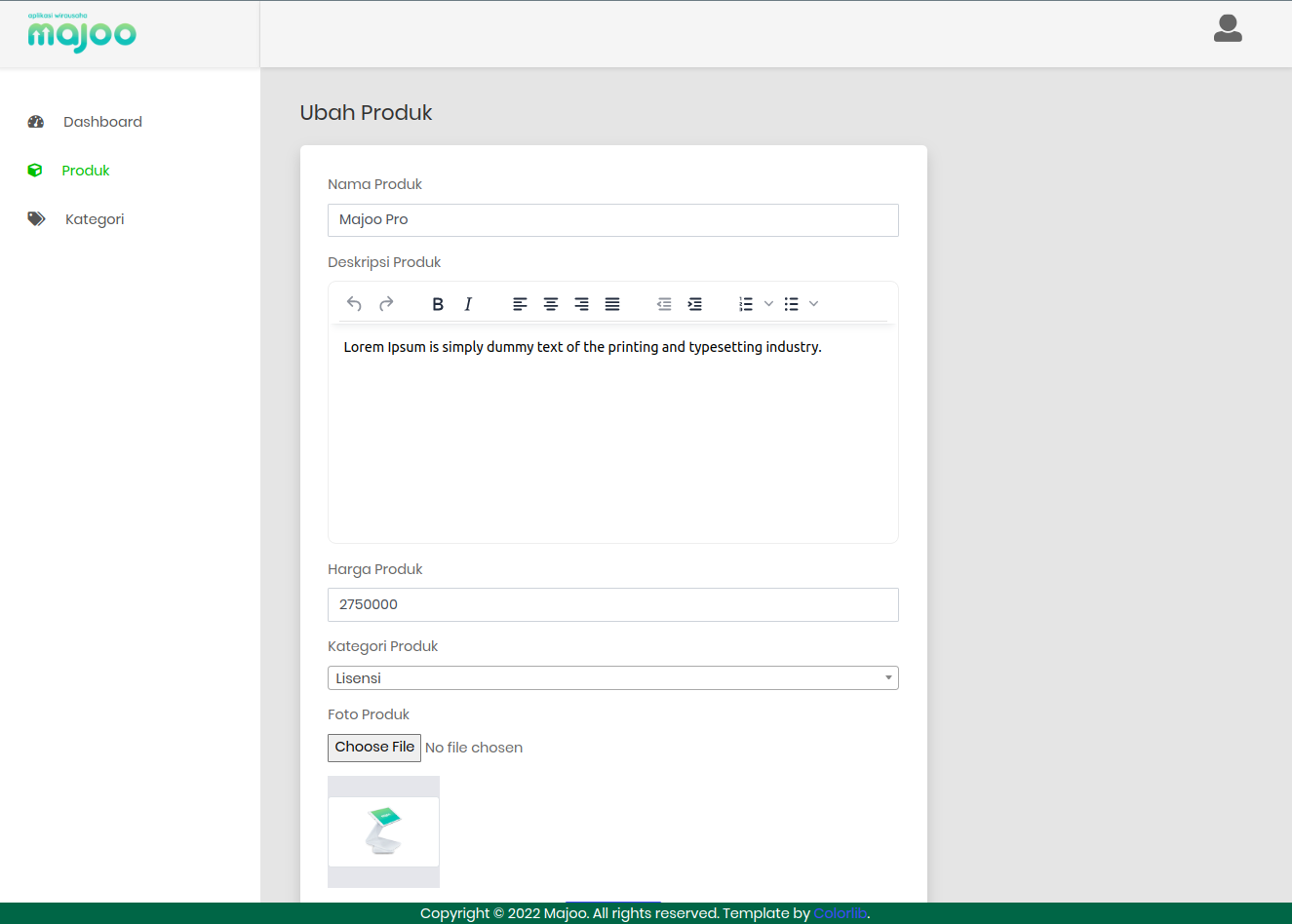Click the undo icon in description editor
Screen dimensions: 1292x924
(354, 304)
